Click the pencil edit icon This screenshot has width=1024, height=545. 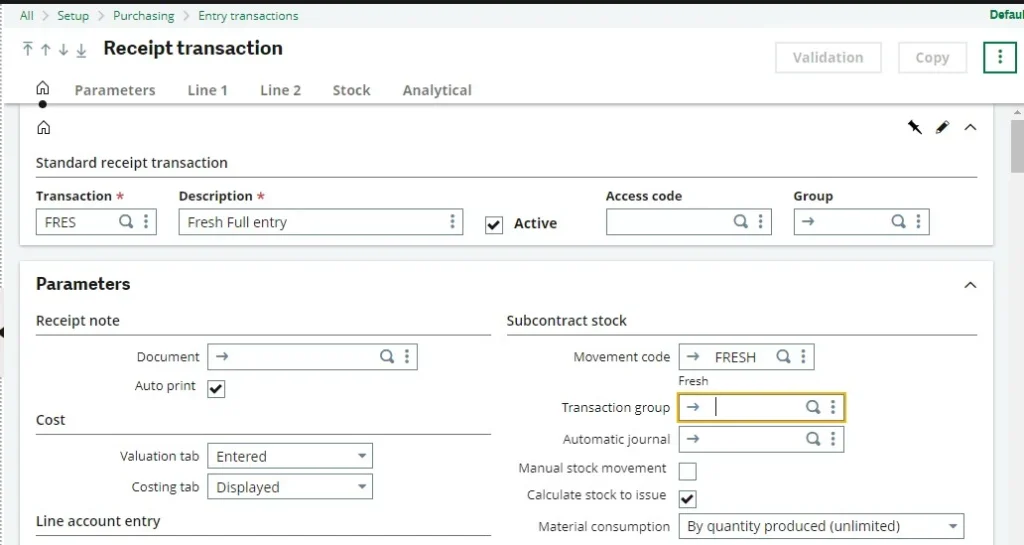(x=942, y=127)
